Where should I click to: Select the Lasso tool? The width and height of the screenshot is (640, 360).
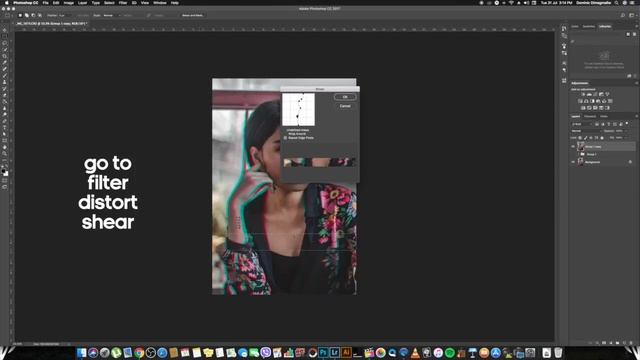point(5,43)
